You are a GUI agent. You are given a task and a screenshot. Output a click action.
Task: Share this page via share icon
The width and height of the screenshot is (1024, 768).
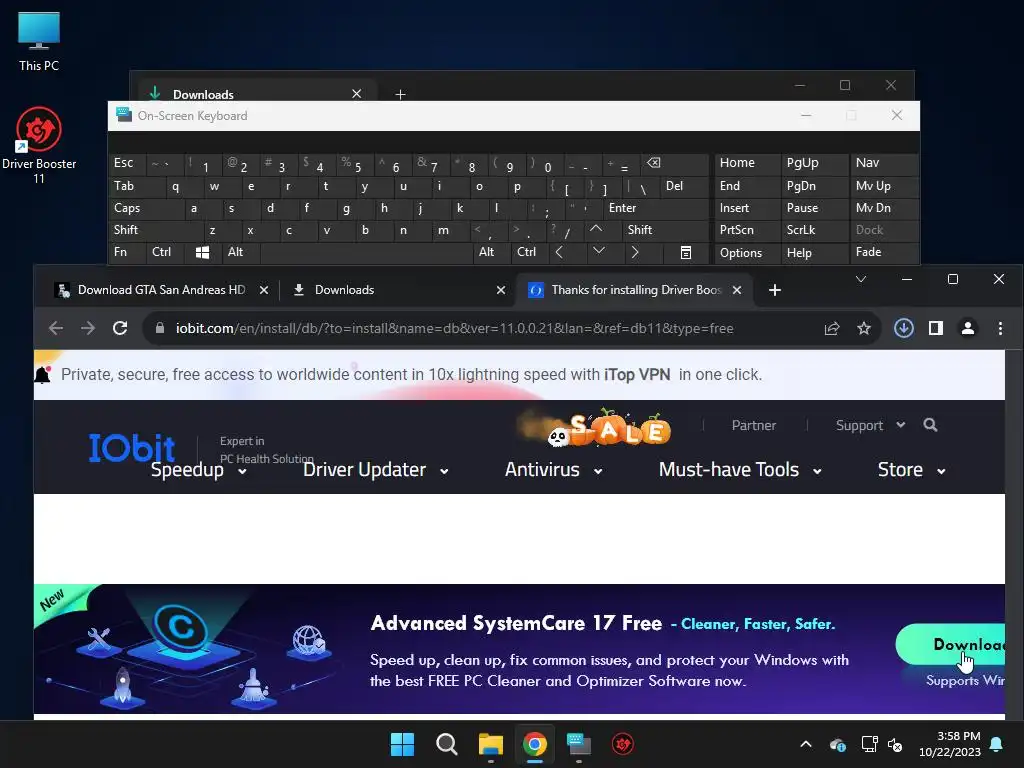coord(831,328)
